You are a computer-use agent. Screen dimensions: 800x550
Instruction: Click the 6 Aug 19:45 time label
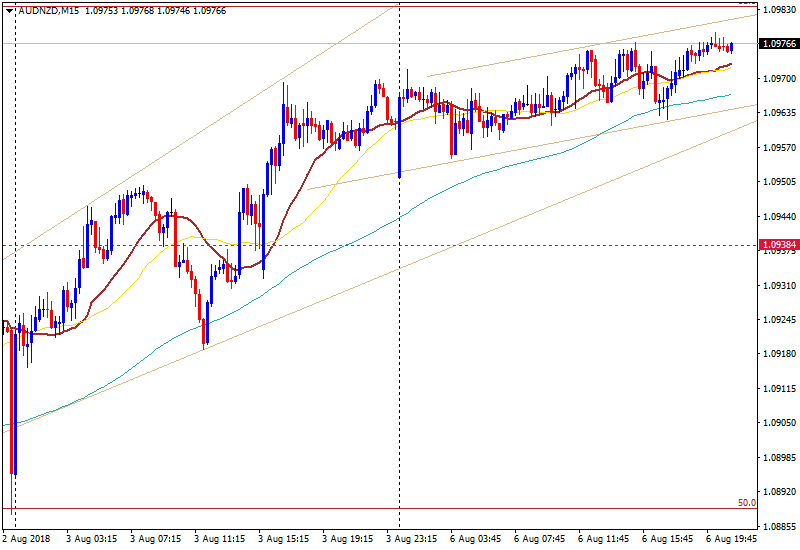pyautogui.click(x=730, y=538)
